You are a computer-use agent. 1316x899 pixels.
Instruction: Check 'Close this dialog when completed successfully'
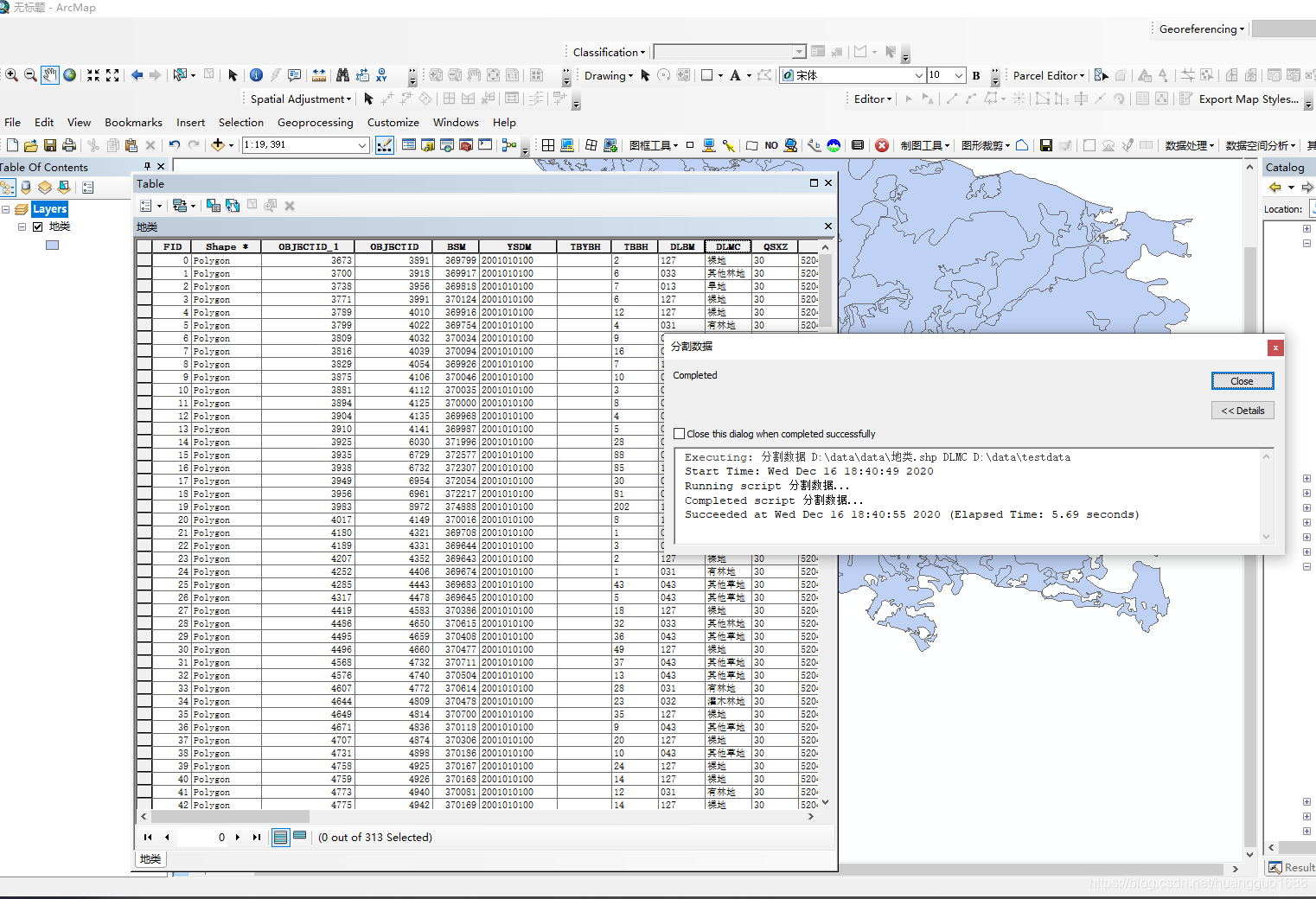[680, 434]
